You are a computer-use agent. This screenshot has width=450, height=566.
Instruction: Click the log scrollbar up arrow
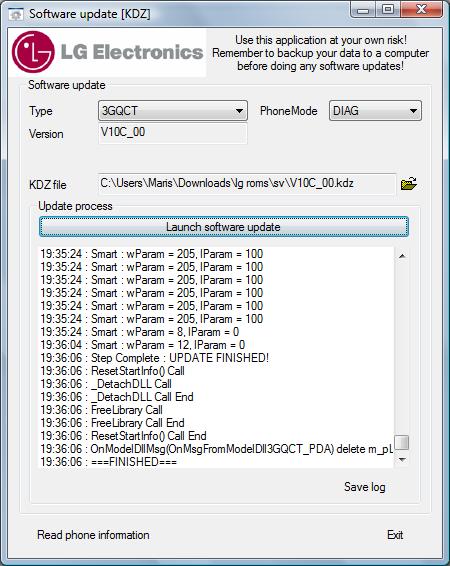click(402, 256)
